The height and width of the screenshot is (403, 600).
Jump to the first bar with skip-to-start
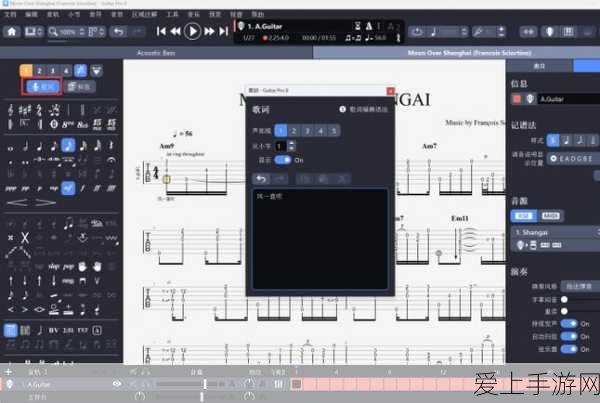tap(161, 31)
